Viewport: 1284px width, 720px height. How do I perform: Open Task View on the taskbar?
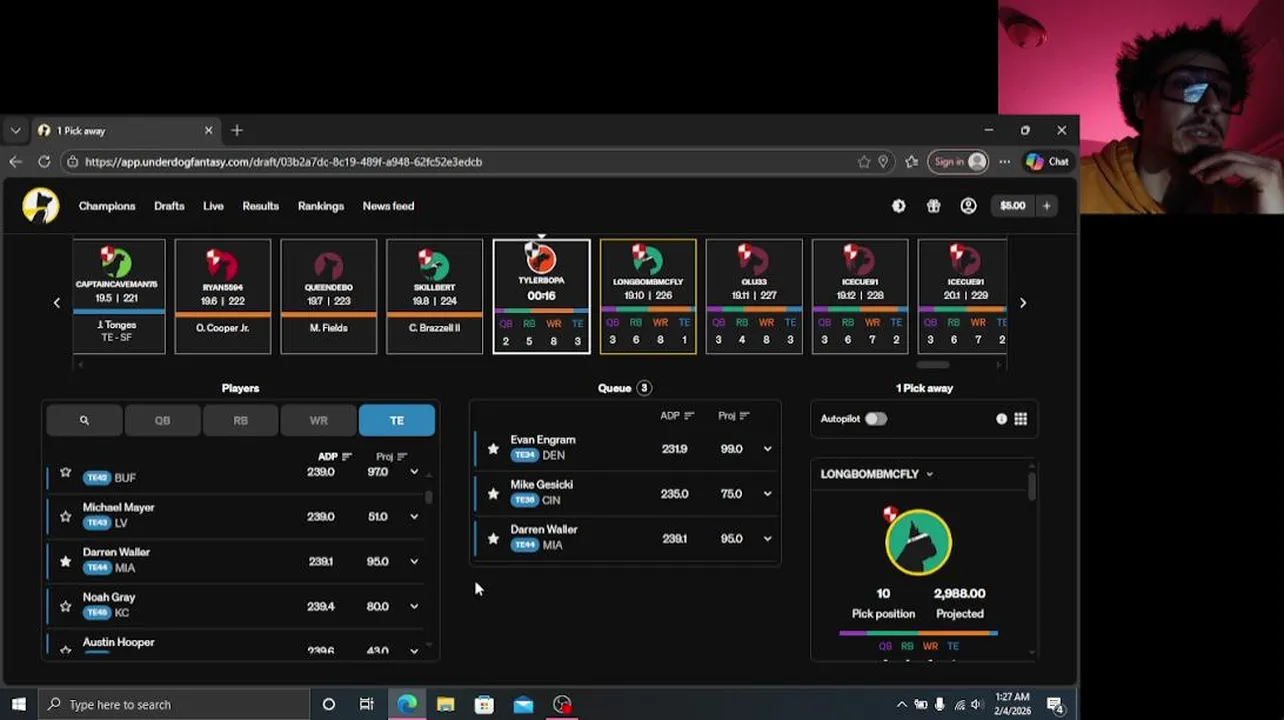tap(367, 704)
